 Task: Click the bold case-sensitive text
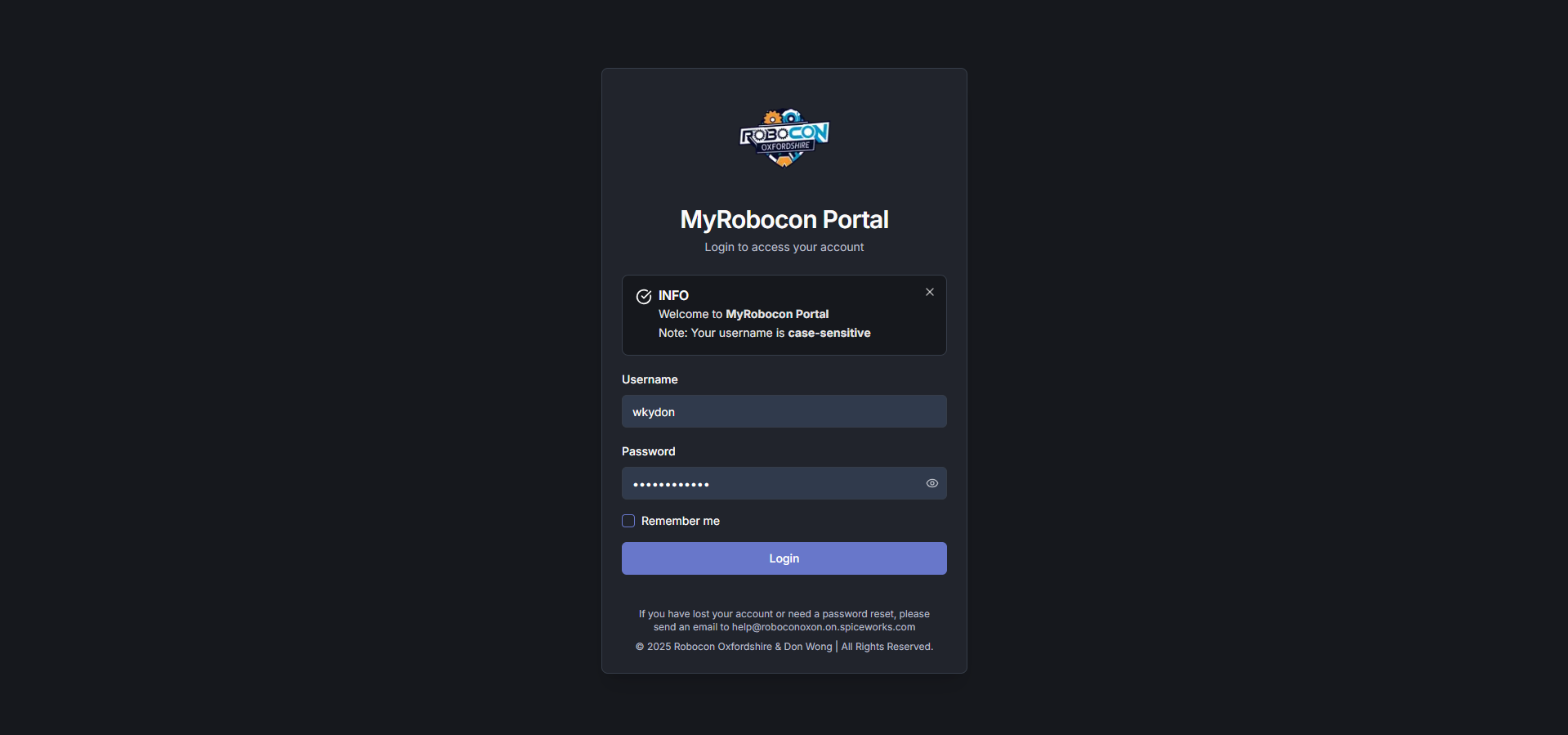click(x=829, y=333)
